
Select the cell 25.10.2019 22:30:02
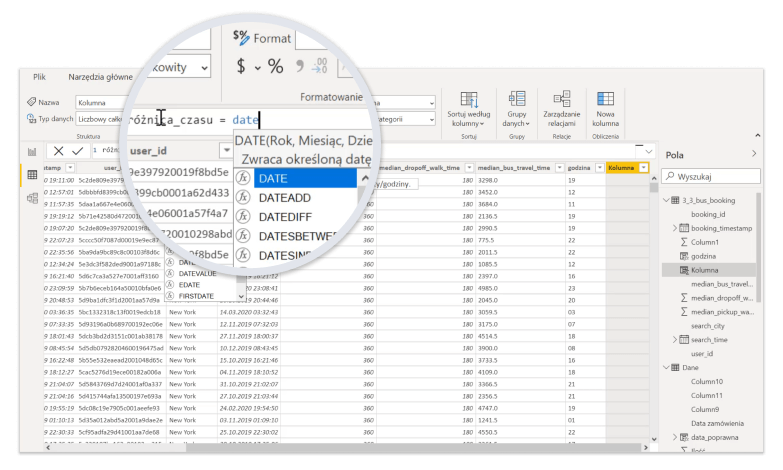(249, 432)
